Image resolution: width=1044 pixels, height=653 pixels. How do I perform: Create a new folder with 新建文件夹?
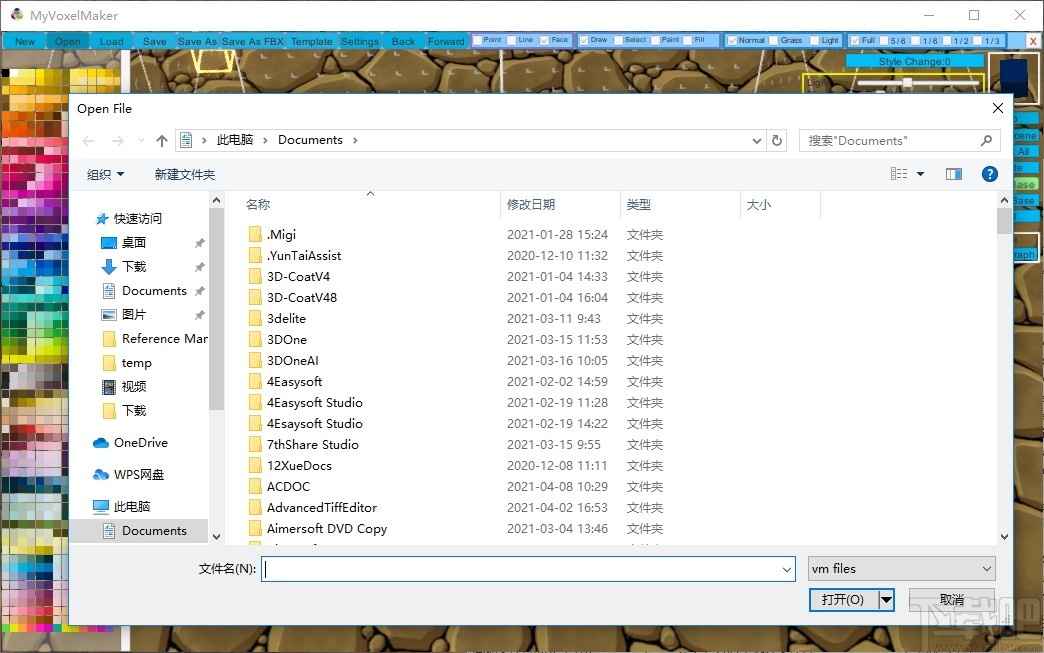(x=185, y=173)
